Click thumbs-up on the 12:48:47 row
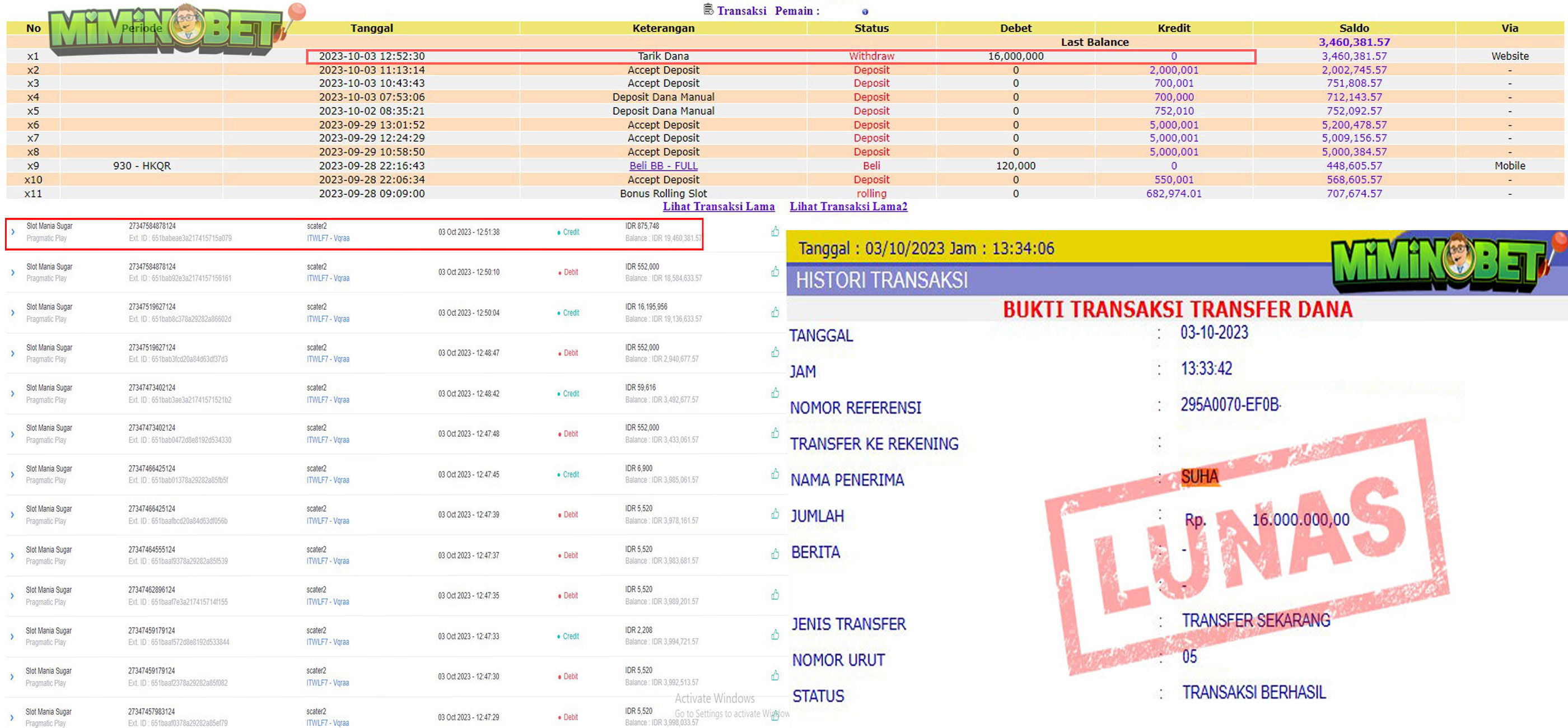The height and width of the screenshot is (728, 1568). [775, 352]
